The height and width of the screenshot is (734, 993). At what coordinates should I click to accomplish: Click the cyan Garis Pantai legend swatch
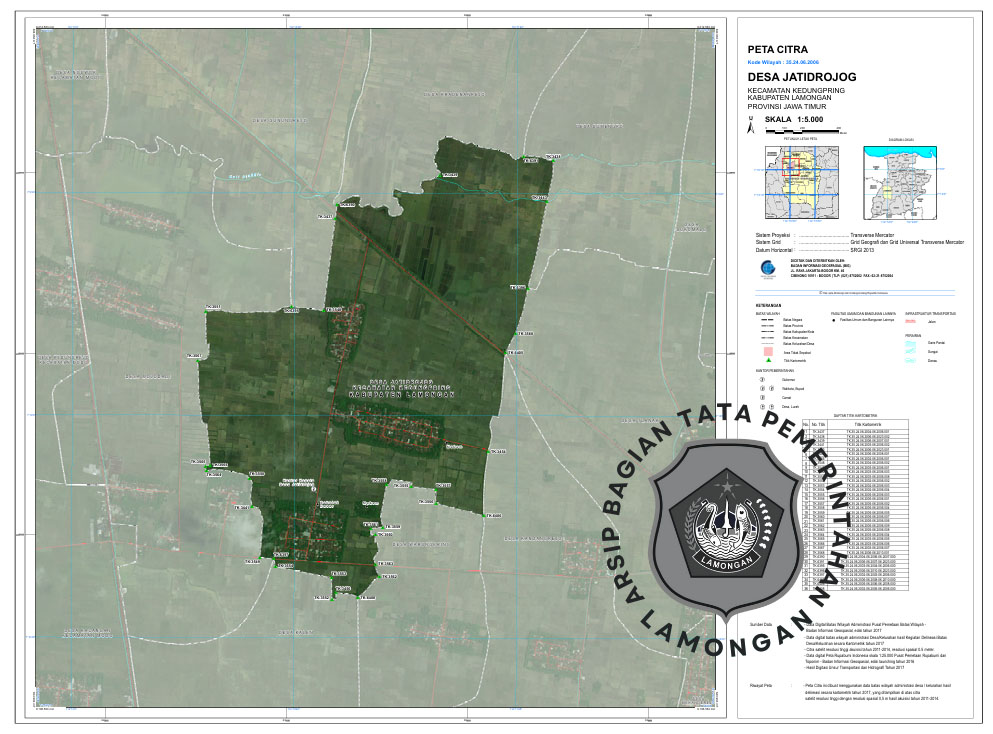[x=911, y=342]
